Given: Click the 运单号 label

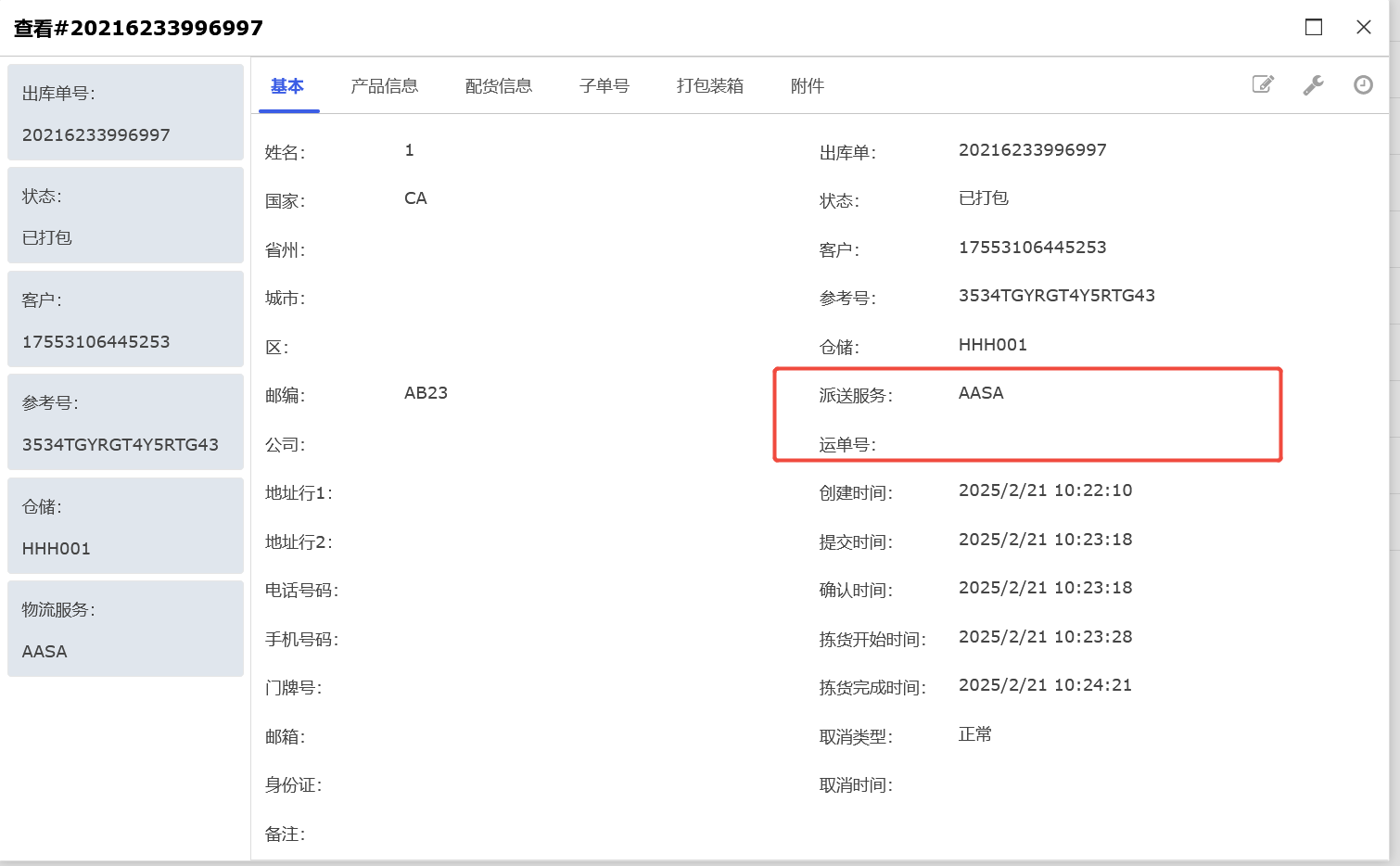Looking at the screenshot, I should 847,445.
